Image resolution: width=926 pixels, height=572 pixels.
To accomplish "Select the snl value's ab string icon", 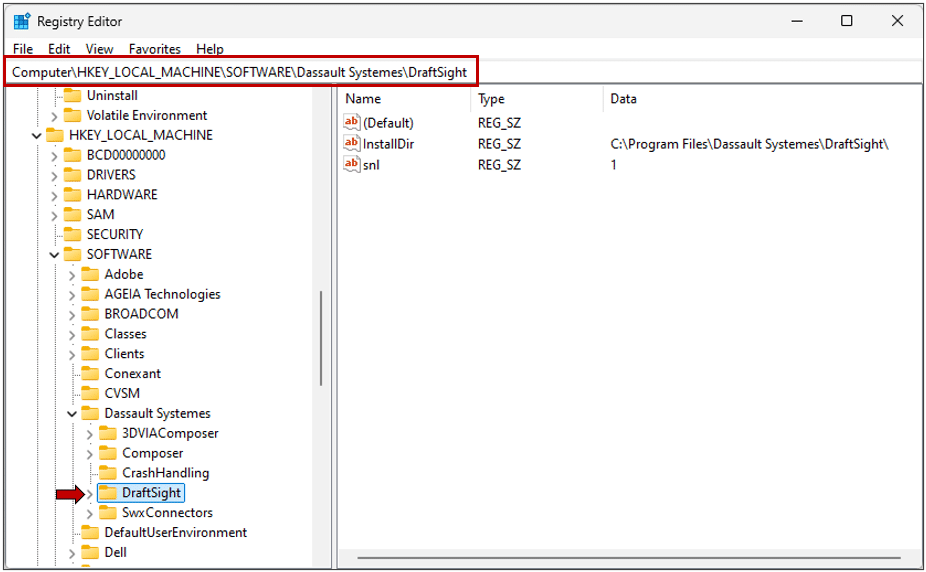I will pyautogui.click(x=351, y=164).
